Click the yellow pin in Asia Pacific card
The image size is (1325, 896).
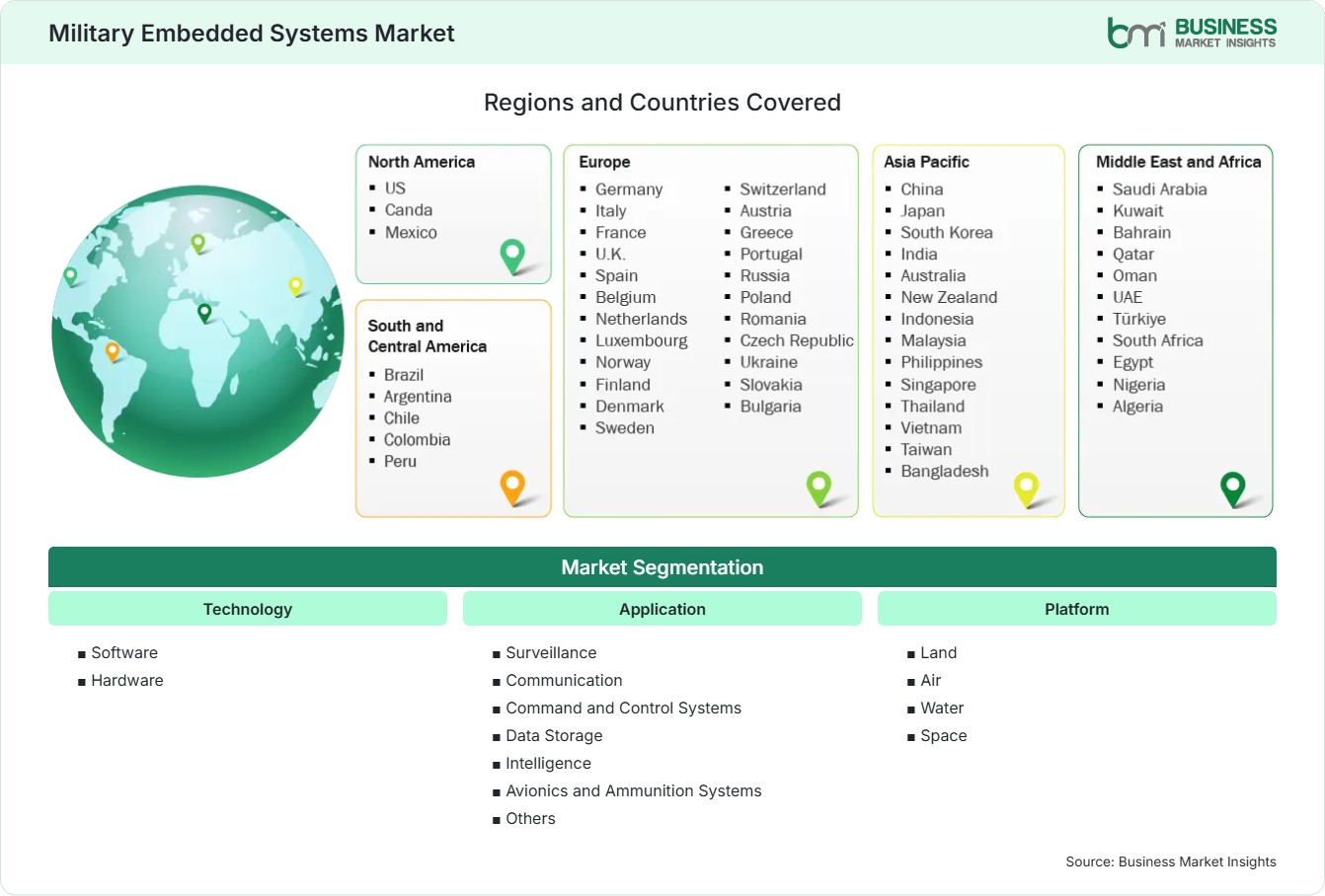point(1026,488)
